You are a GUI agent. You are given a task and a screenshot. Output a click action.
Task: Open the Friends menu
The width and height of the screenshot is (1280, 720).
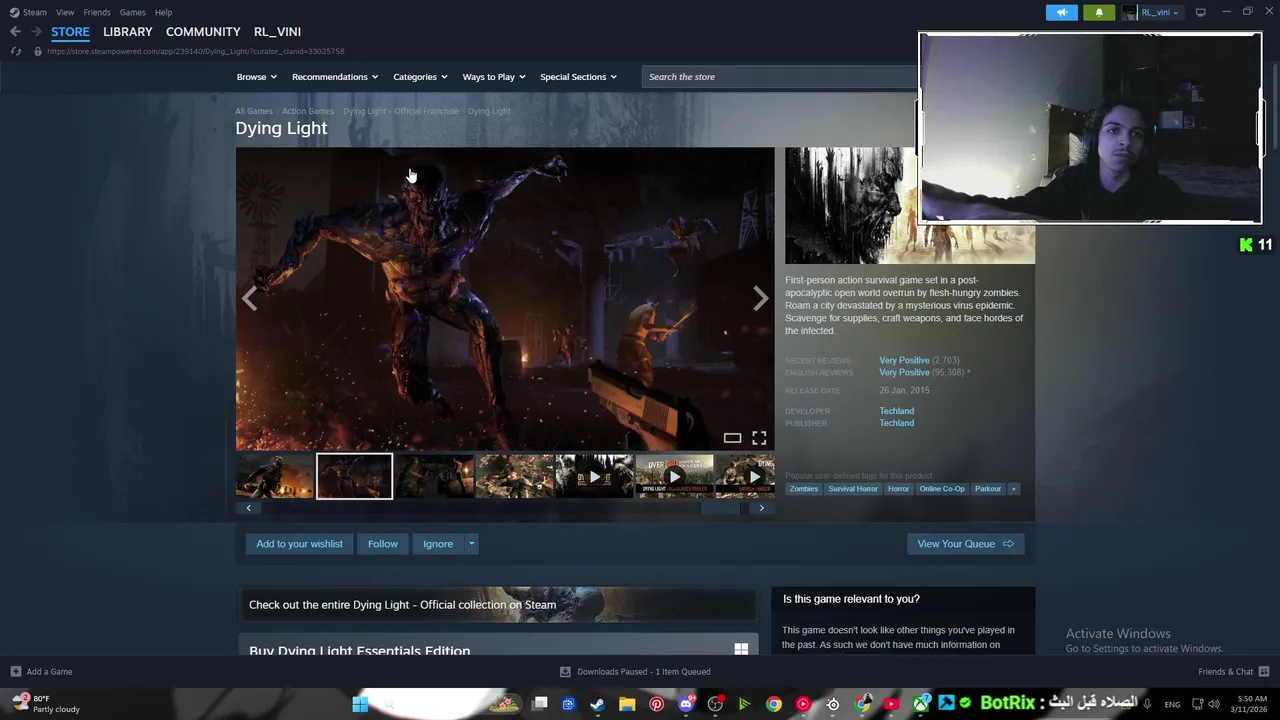click(97, 12)
